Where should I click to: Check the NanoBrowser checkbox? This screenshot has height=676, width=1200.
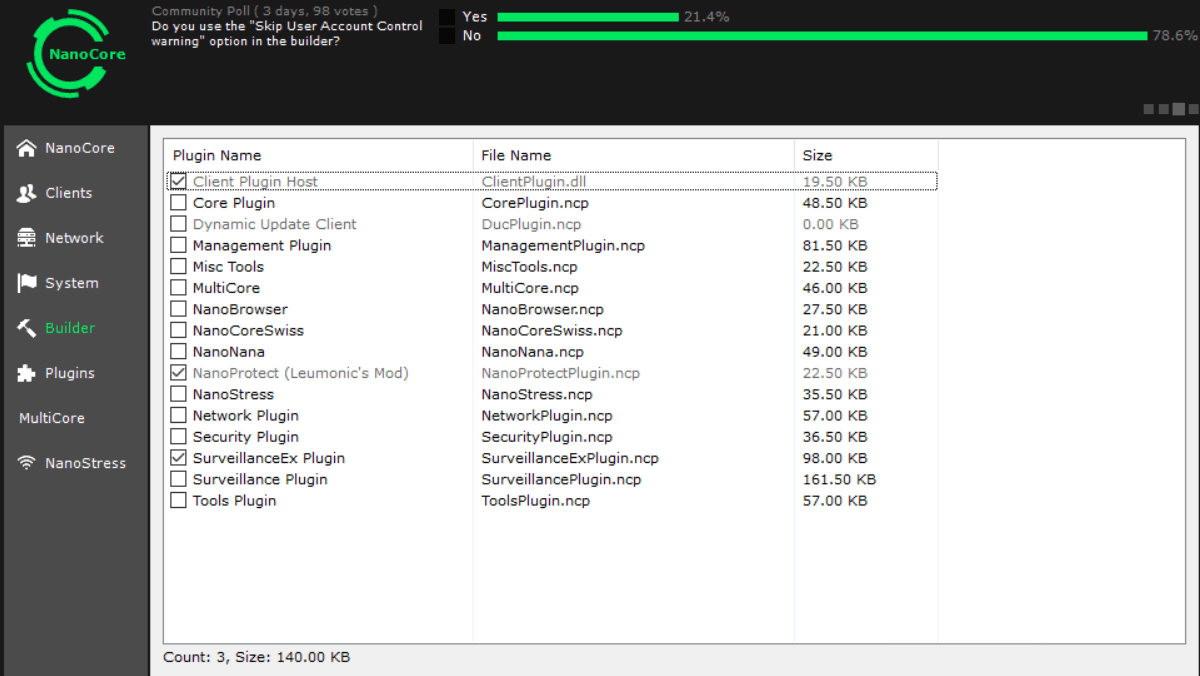[x=178, y=309]
